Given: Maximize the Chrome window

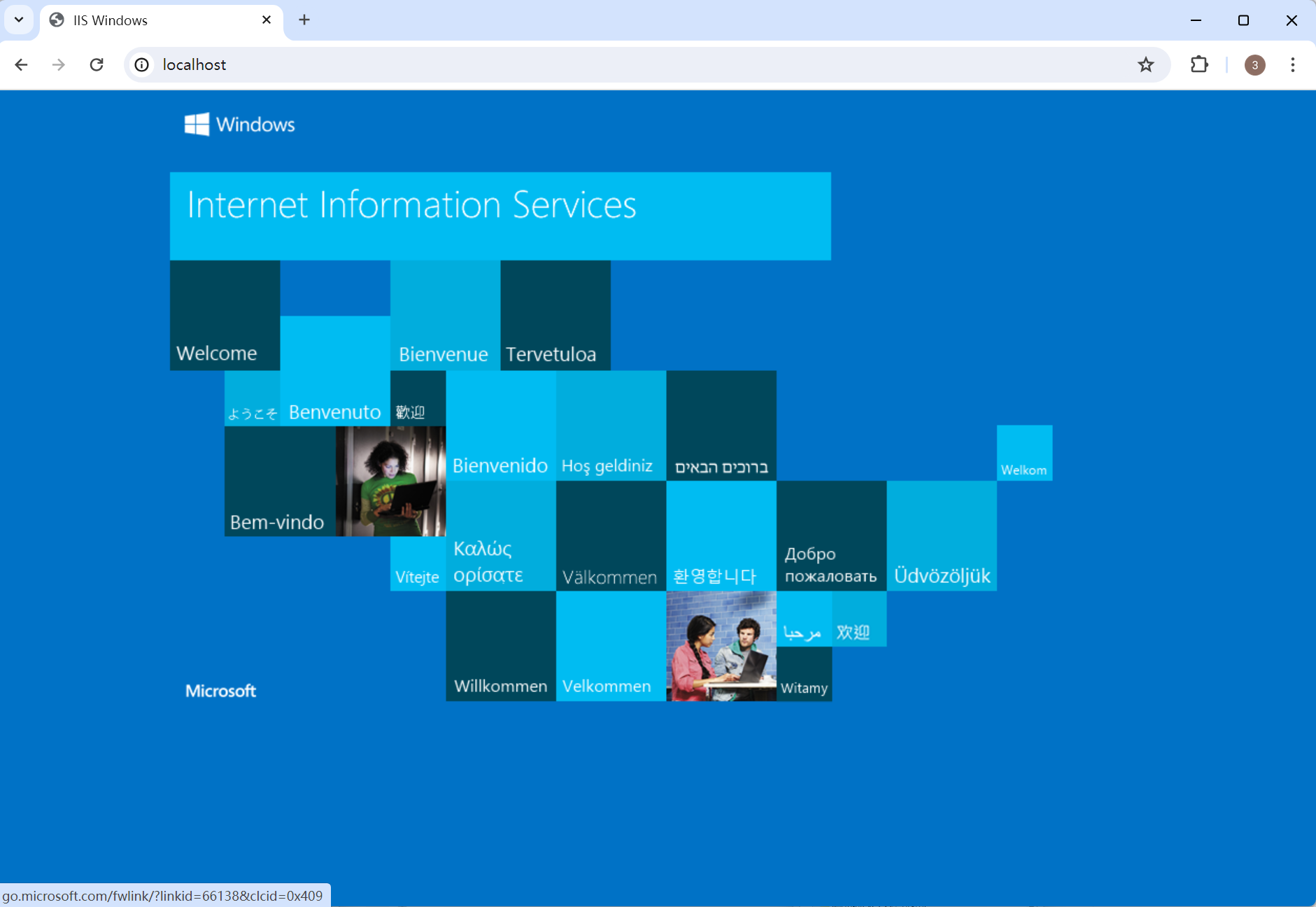Looking at the screenshot, I should (1243, 20).
